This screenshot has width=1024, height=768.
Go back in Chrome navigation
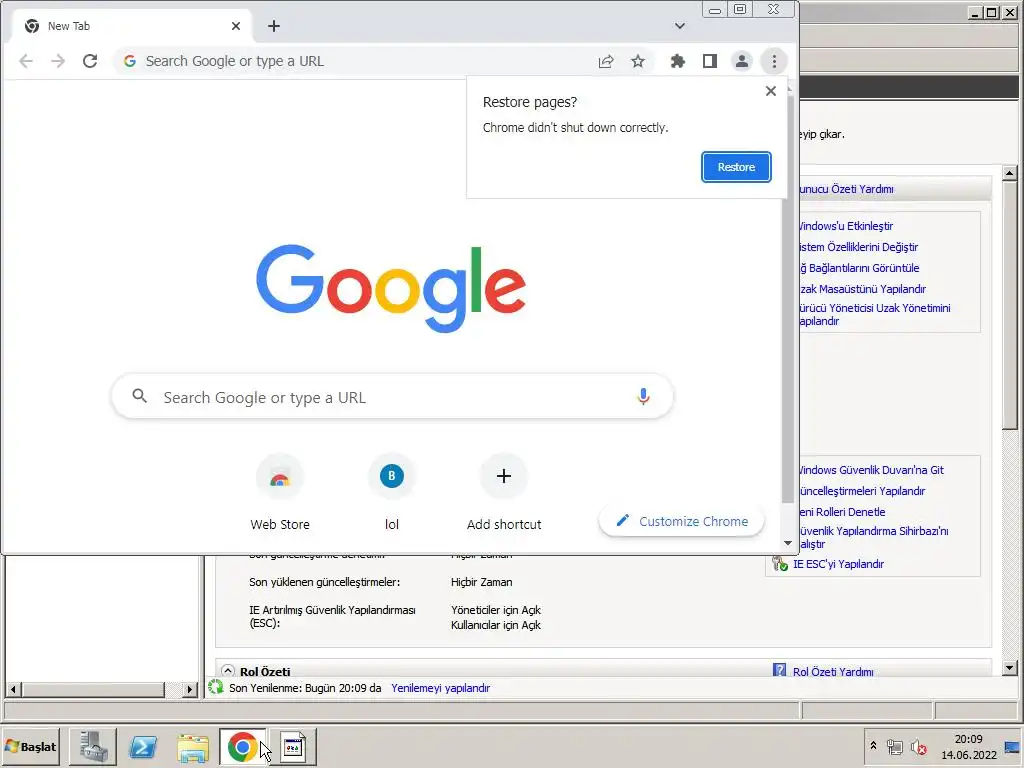pyautogui.click(x=26, y=61)
